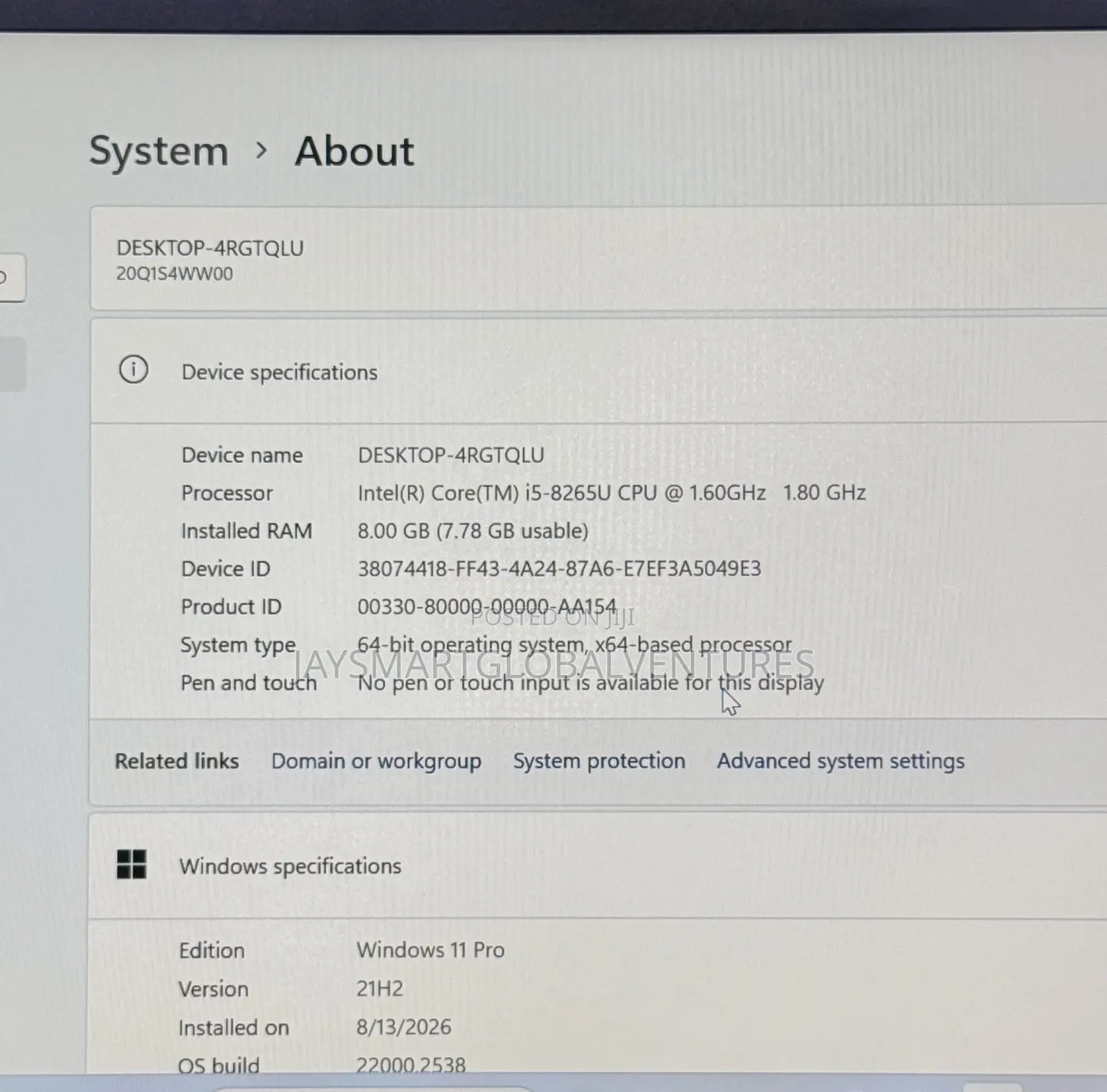Collapse the Device specifications section header

coord(598,371)
